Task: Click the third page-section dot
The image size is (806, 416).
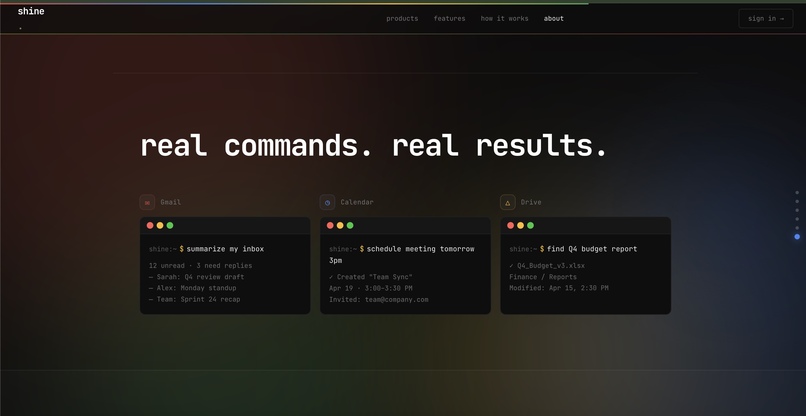Action: [797, 210]
